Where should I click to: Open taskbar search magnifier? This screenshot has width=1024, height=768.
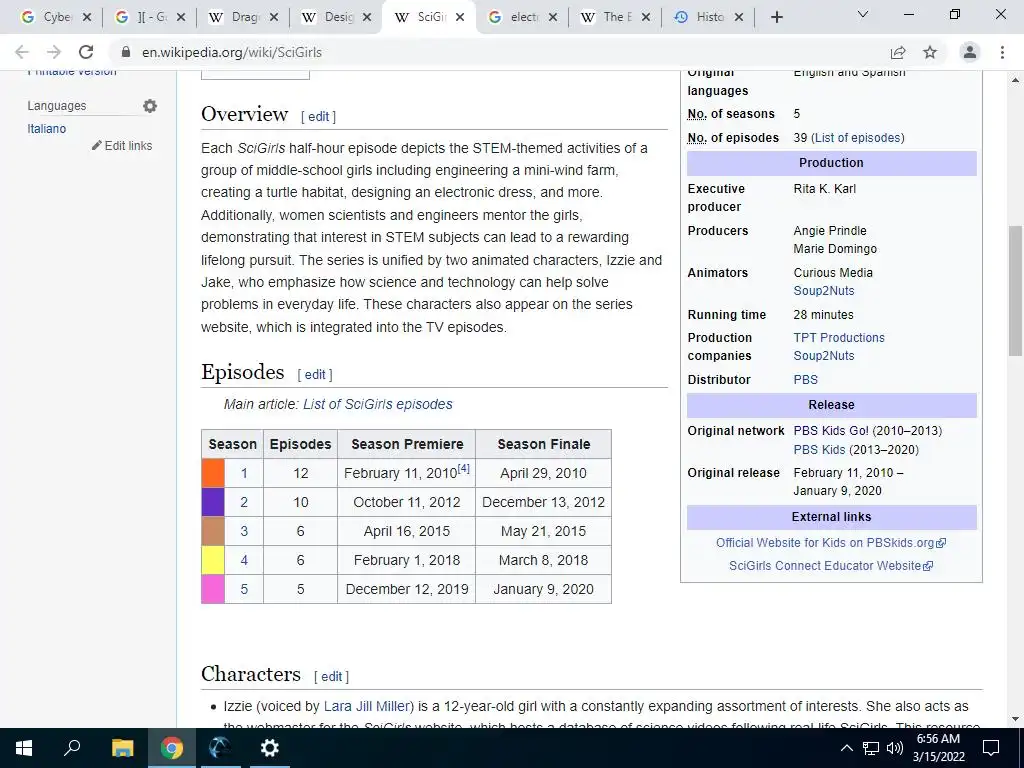[x=72, y=747]
